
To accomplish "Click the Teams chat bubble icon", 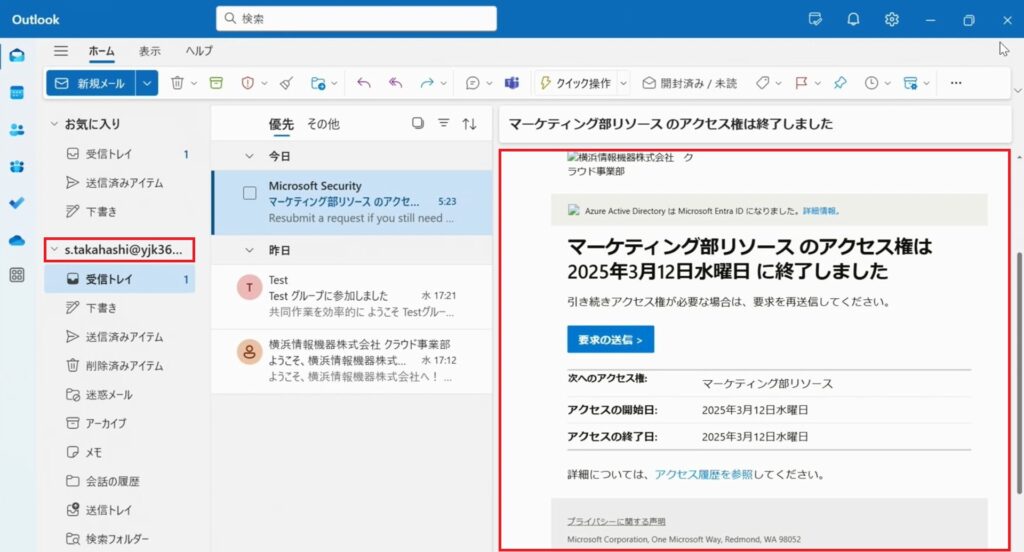I will pyautogui.click(x=473, y=83).
